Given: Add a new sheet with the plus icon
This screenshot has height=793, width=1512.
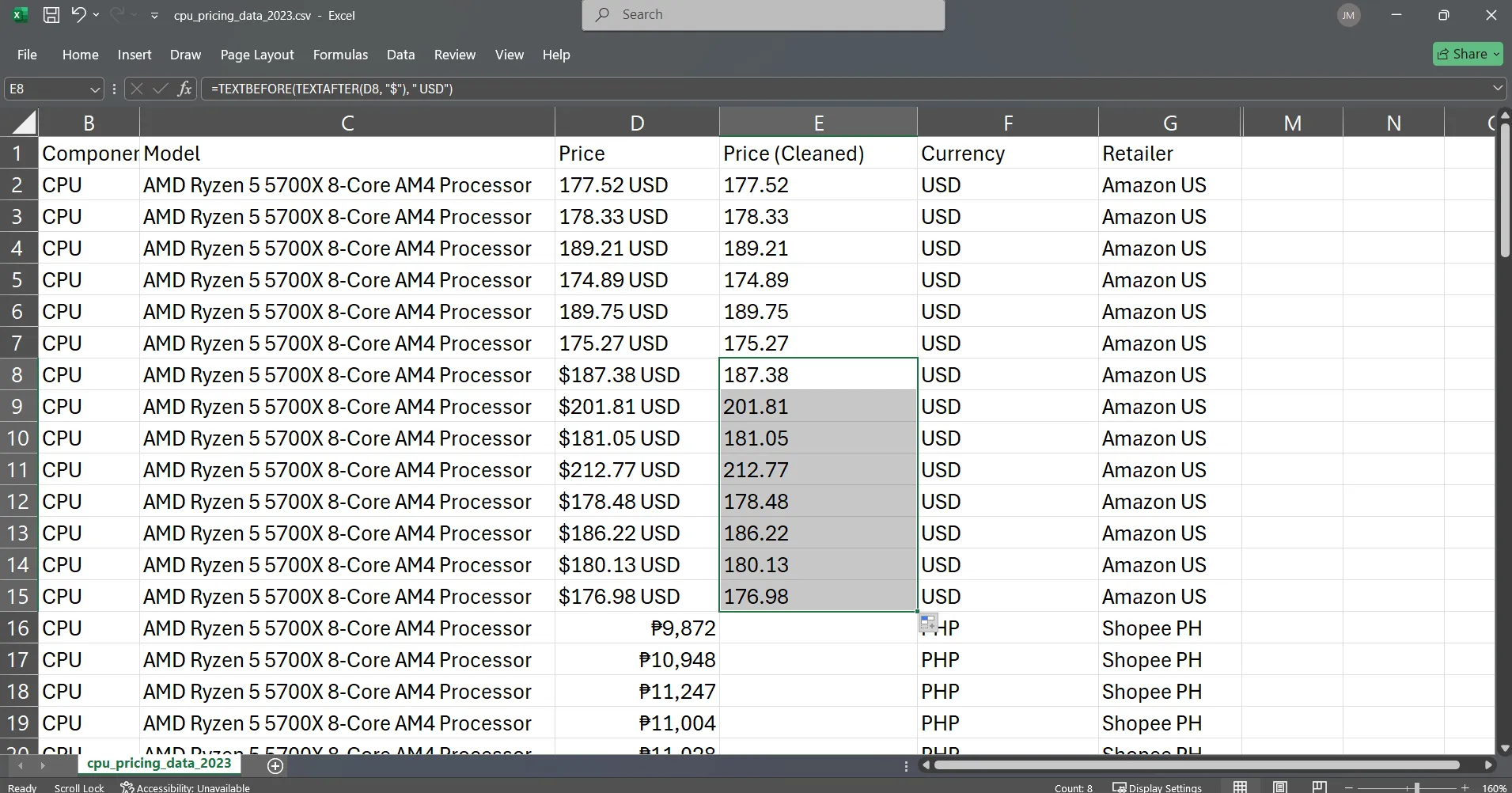Looking at the screenshot, I should (x=275, y=765).
